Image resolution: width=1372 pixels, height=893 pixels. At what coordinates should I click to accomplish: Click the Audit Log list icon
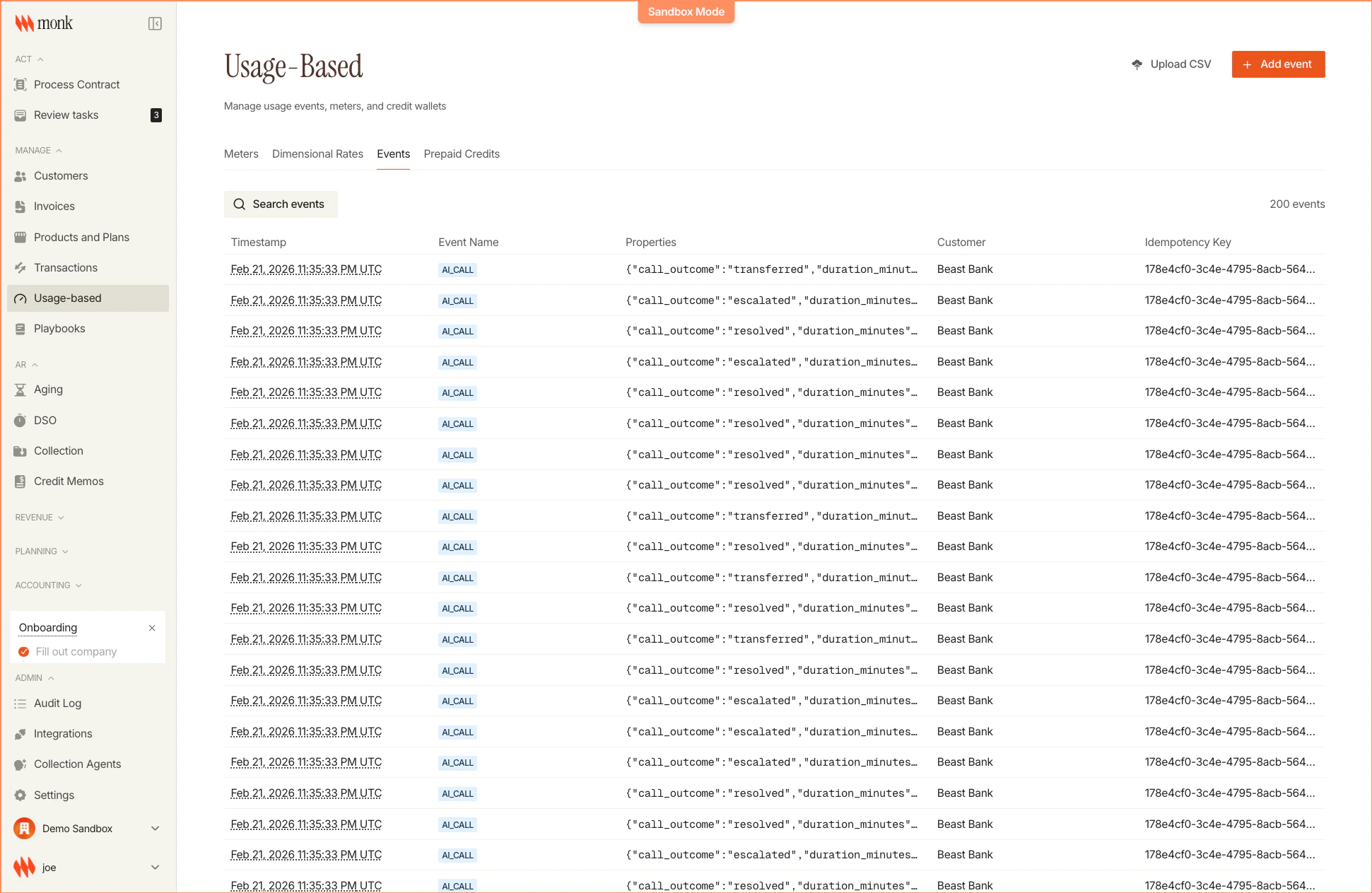coord(20,704)
